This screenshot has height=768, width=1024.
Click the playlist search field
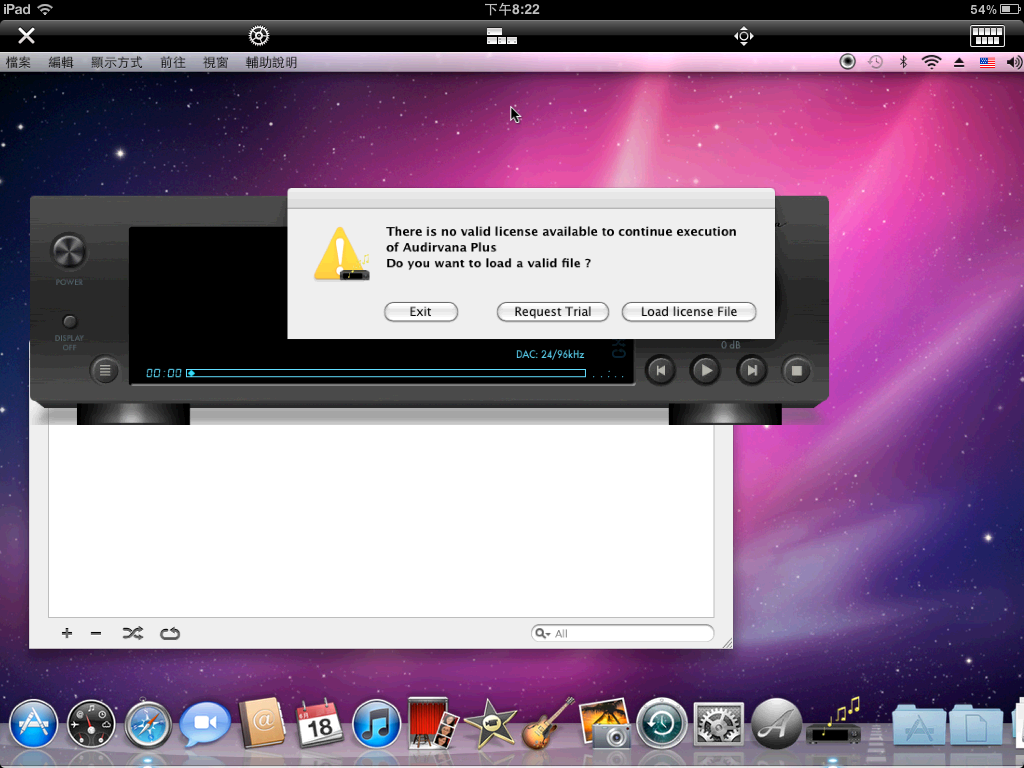[x=622, y=633]
